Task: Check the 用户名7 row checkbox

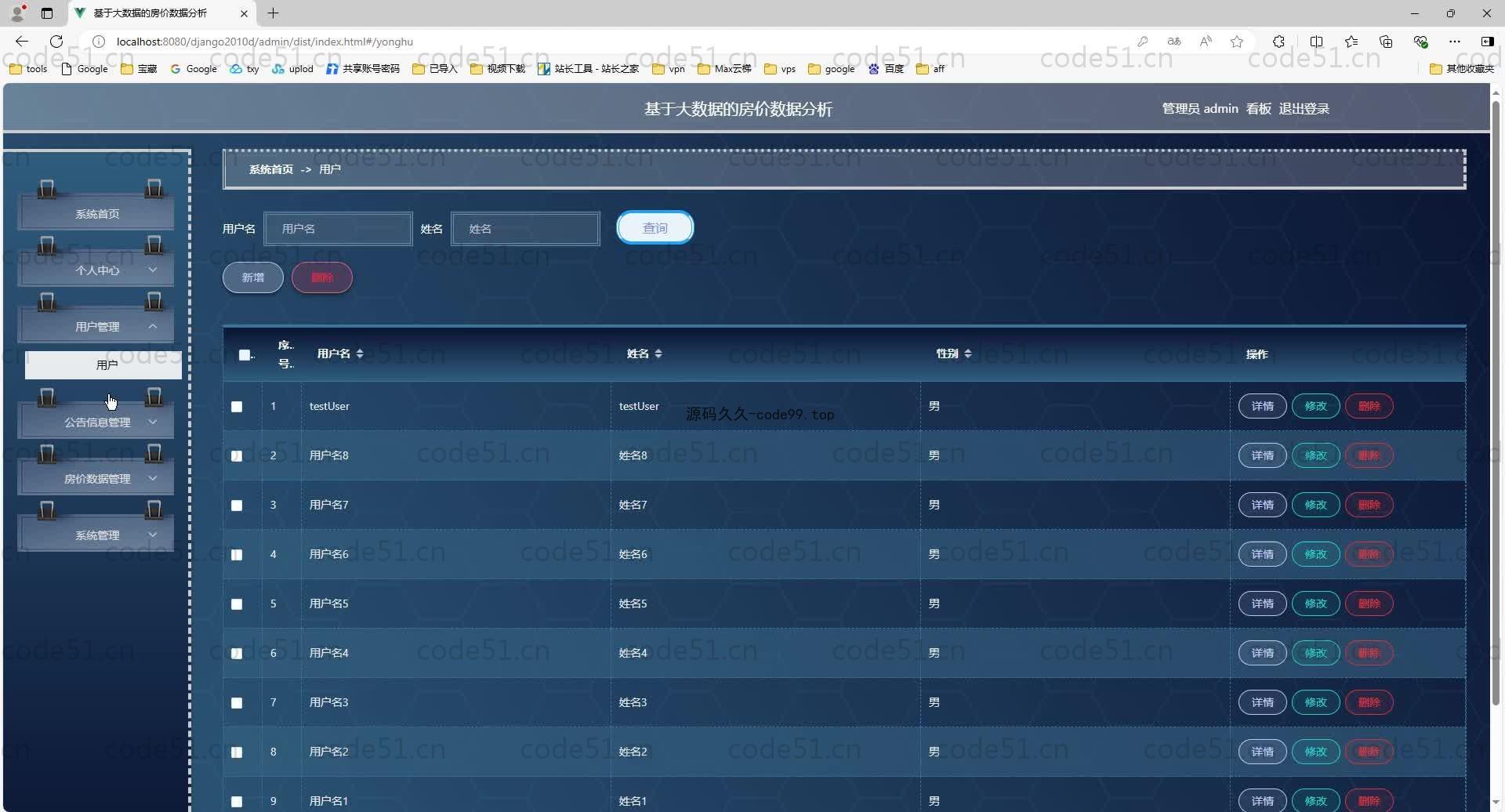Action: click(237, 506)
